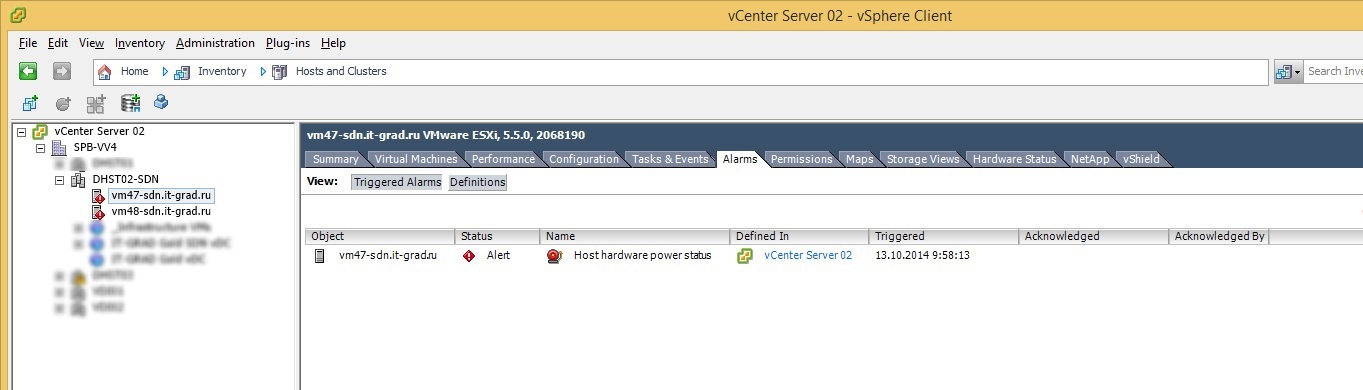
Task: Open the Edit menu
Action: 58,43
